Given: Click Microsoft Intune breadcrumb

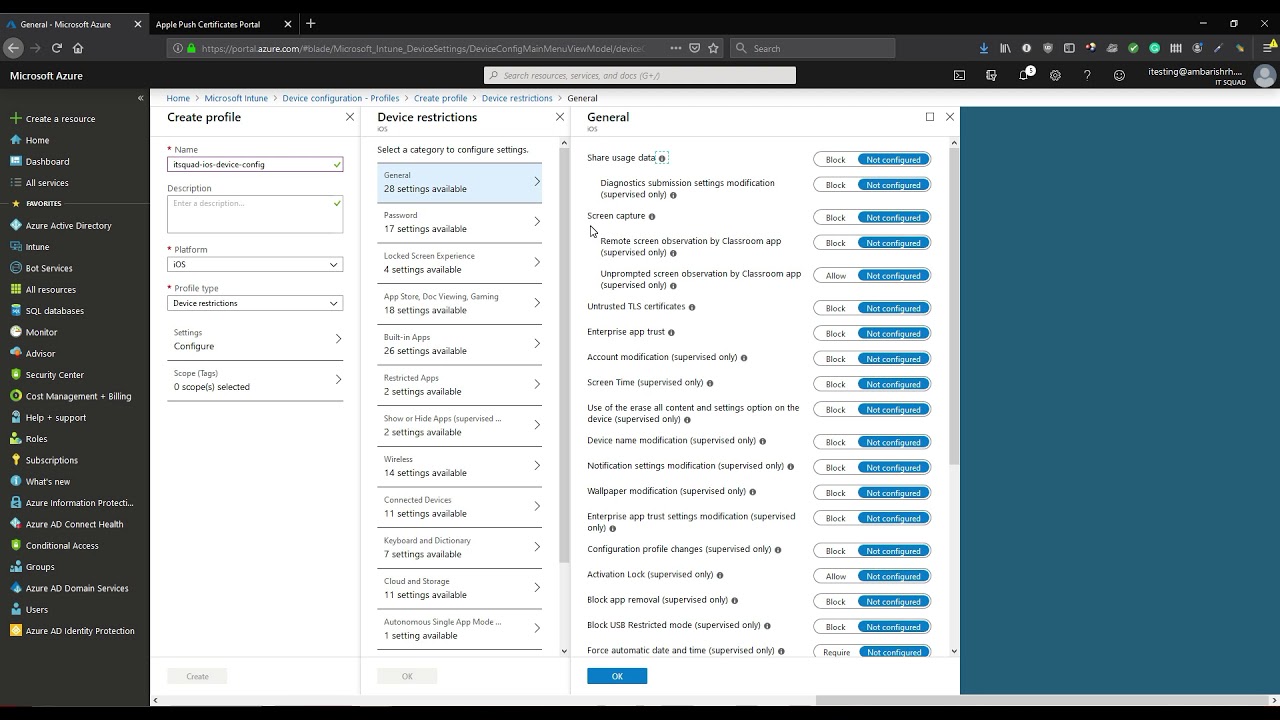Looking at the screenshot, I should click(236, 98).
